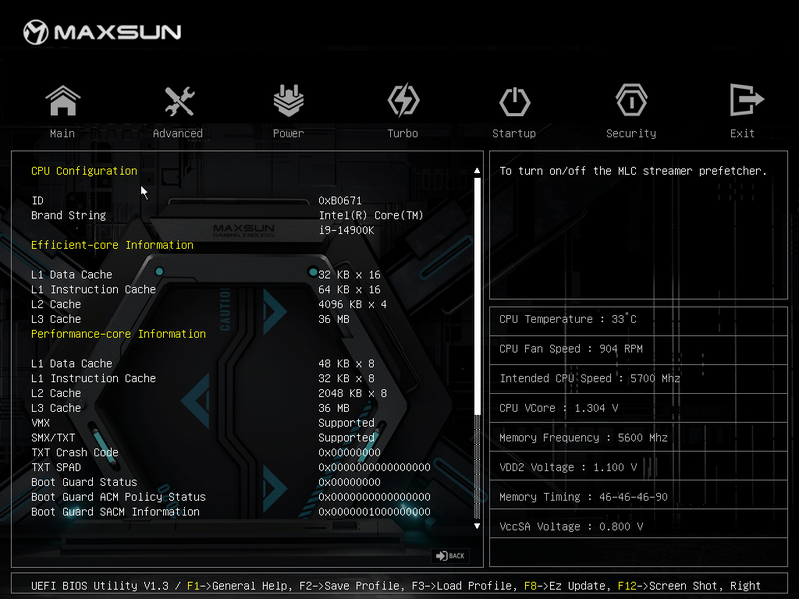Select the TXT SPAD row
Screen dimensions: 799x599
point(232,467)
